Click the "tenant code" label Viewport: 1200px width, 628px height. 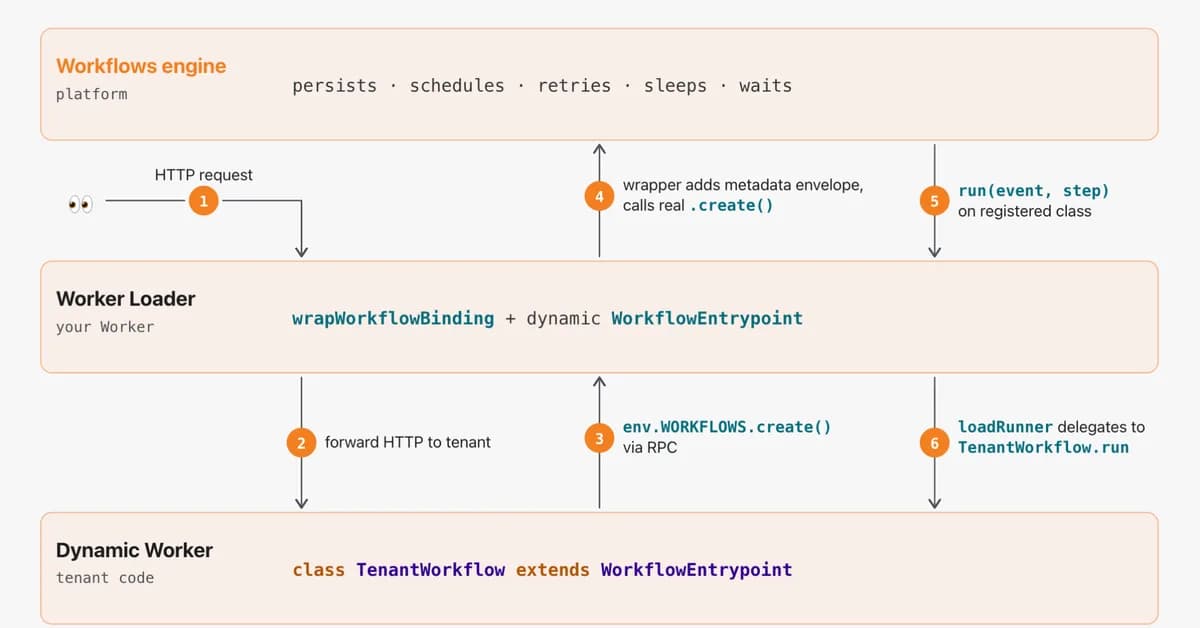tap(105, 578)
